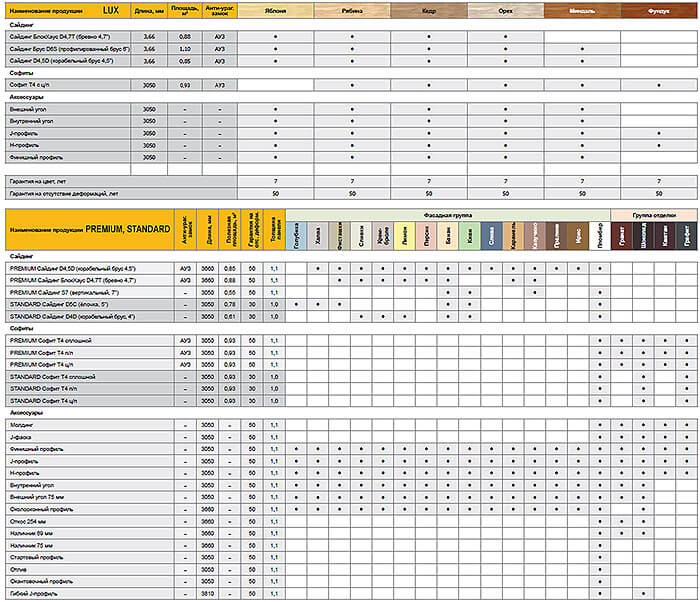Click the PREMIUM, STANDARD table title
The image size is (700, 602).
128,229
